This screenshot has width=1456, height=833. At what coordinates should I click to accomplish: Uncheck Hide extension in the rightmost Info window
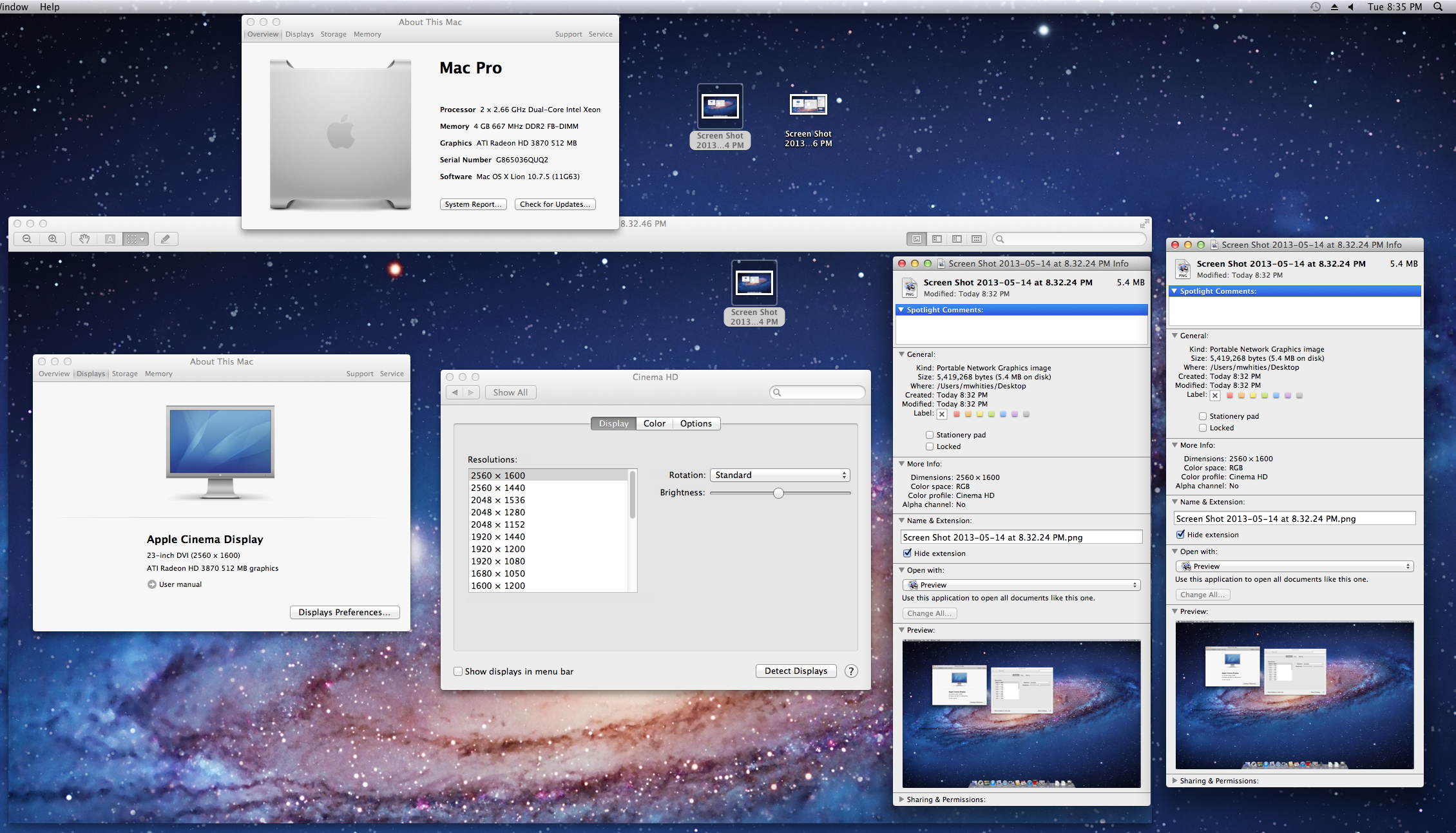pyautogui.click(x=1180, y=534)
